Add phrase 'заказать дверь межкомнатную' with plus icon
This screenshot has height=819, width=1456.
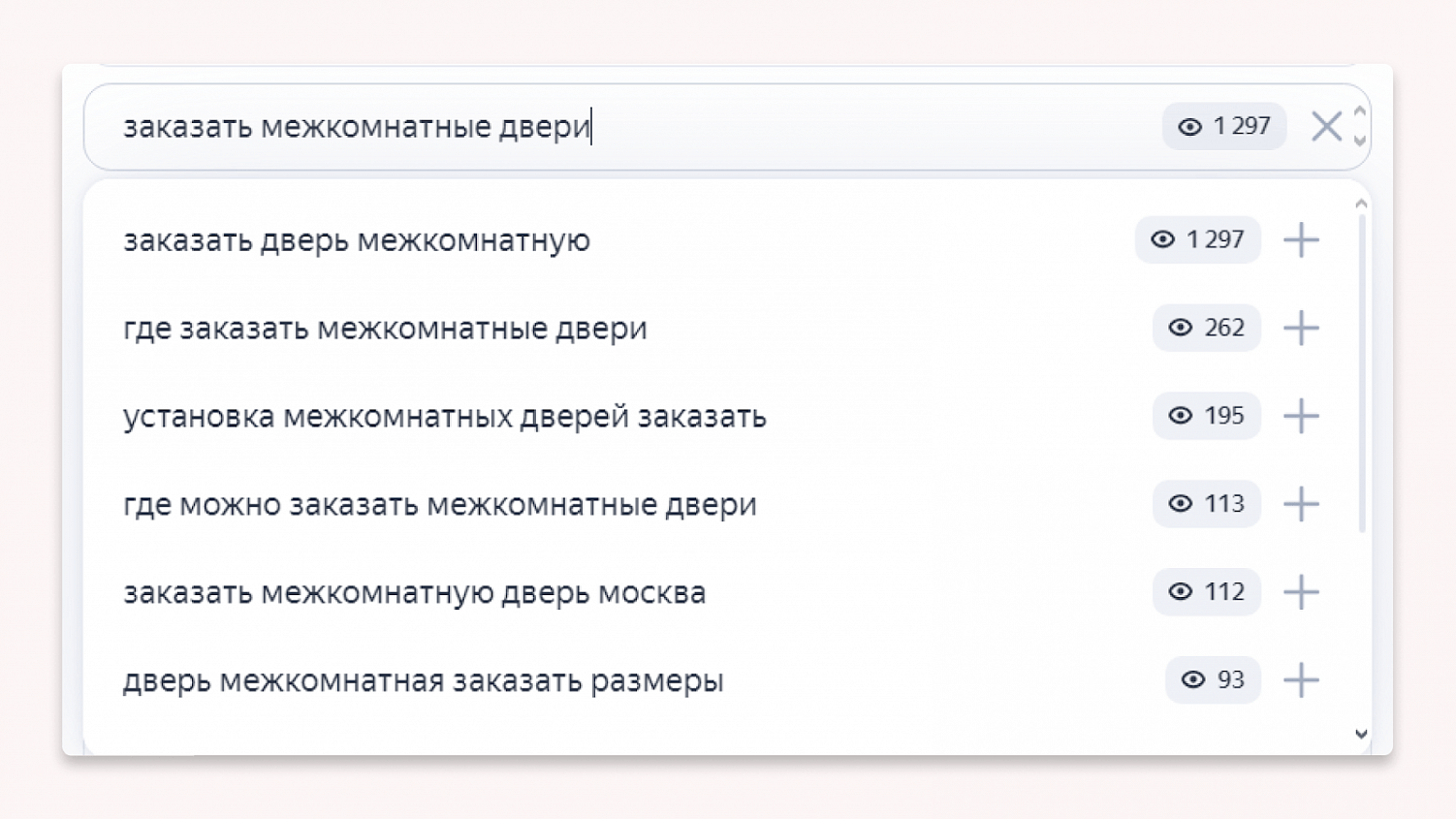pyautogui.click(x=1301, y=239)
